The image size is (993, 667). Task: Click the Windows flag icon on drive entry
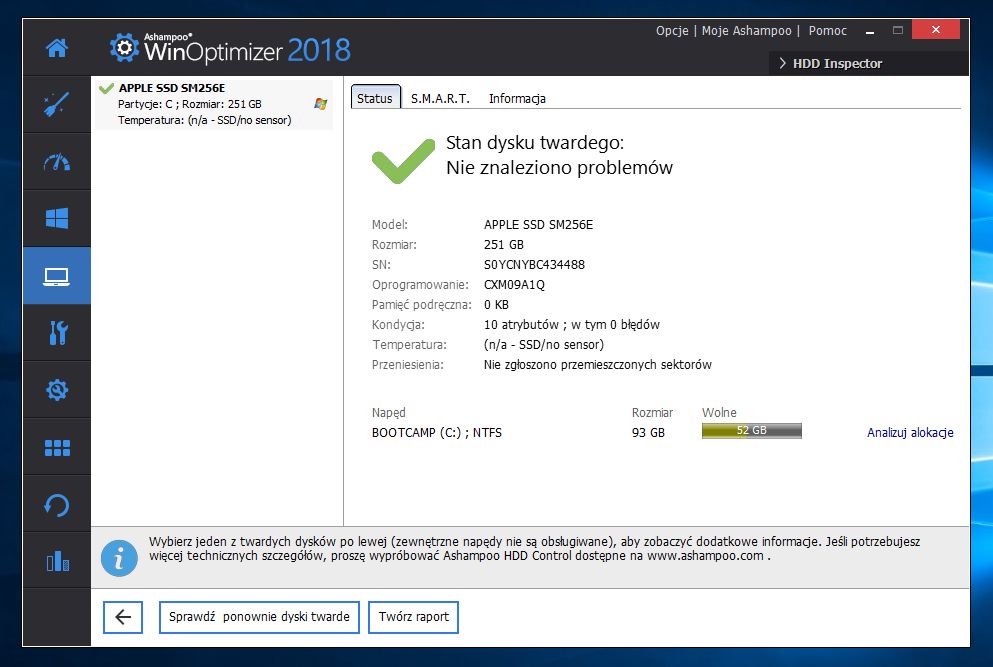coord(320,104)
